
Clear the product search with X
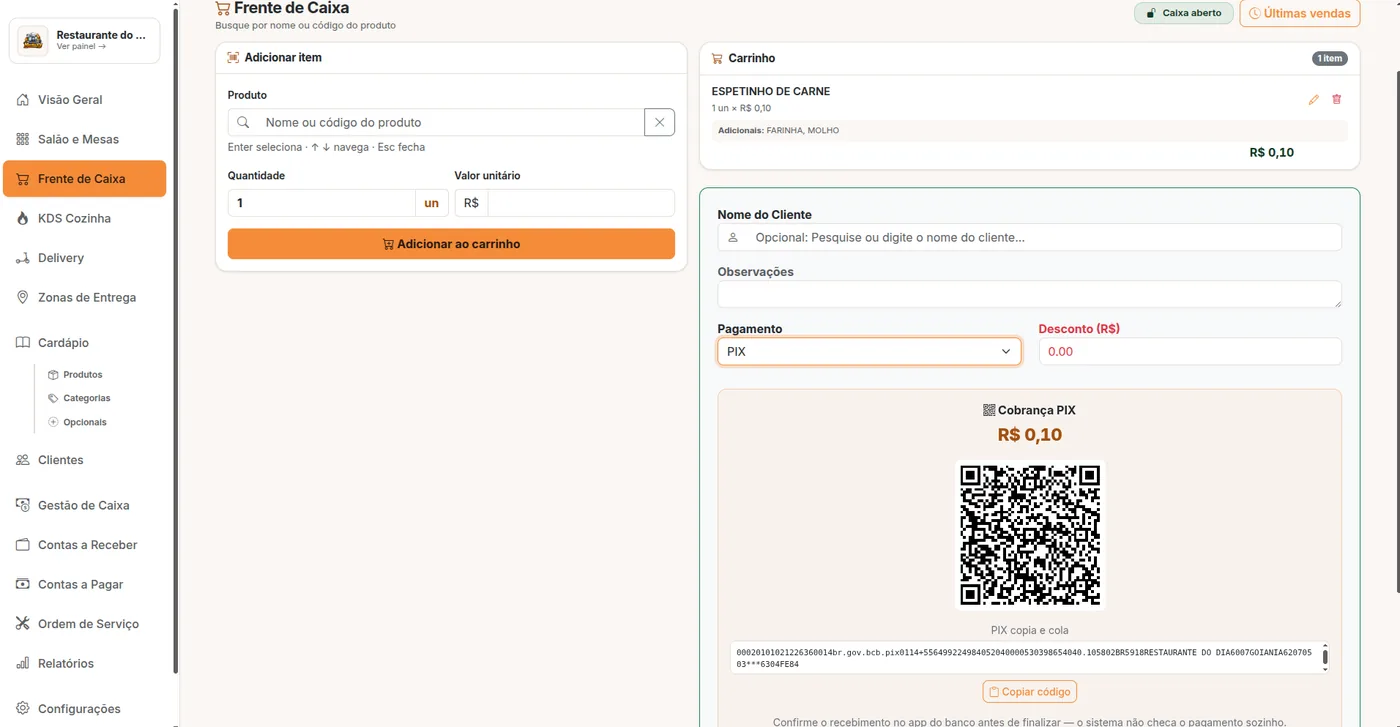tap(660, 122)
